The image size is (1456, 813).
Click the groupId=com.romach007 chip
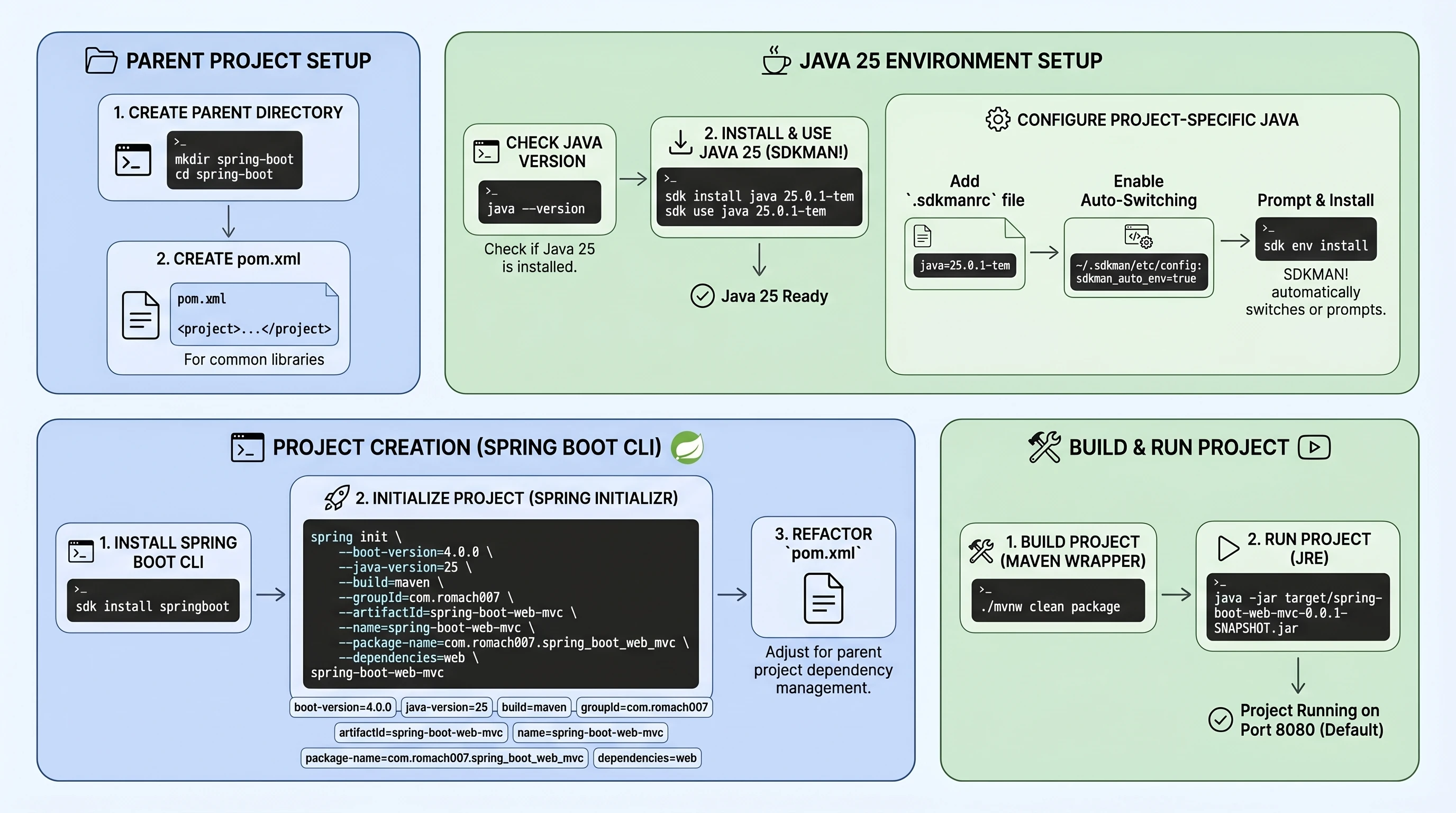[x=644, y=707]
